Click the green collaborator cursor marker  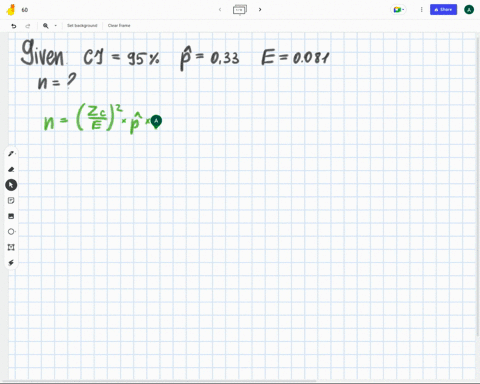point(156,122)
